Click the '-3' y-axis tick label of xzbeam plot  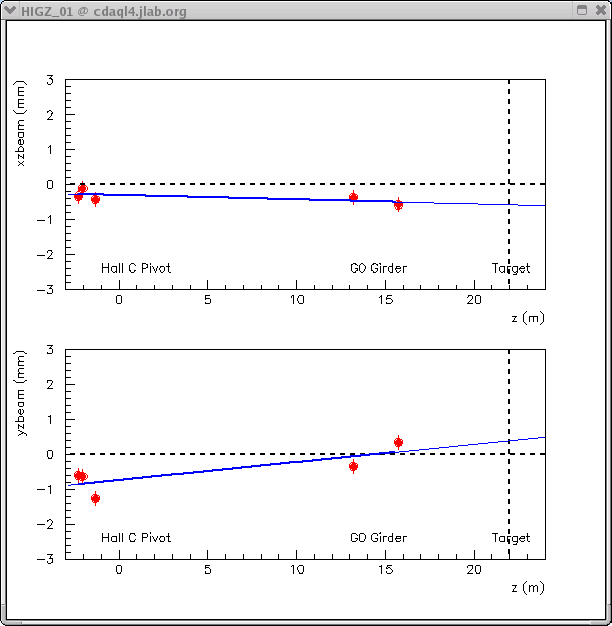pyautogui.click(x=45, y=289)
